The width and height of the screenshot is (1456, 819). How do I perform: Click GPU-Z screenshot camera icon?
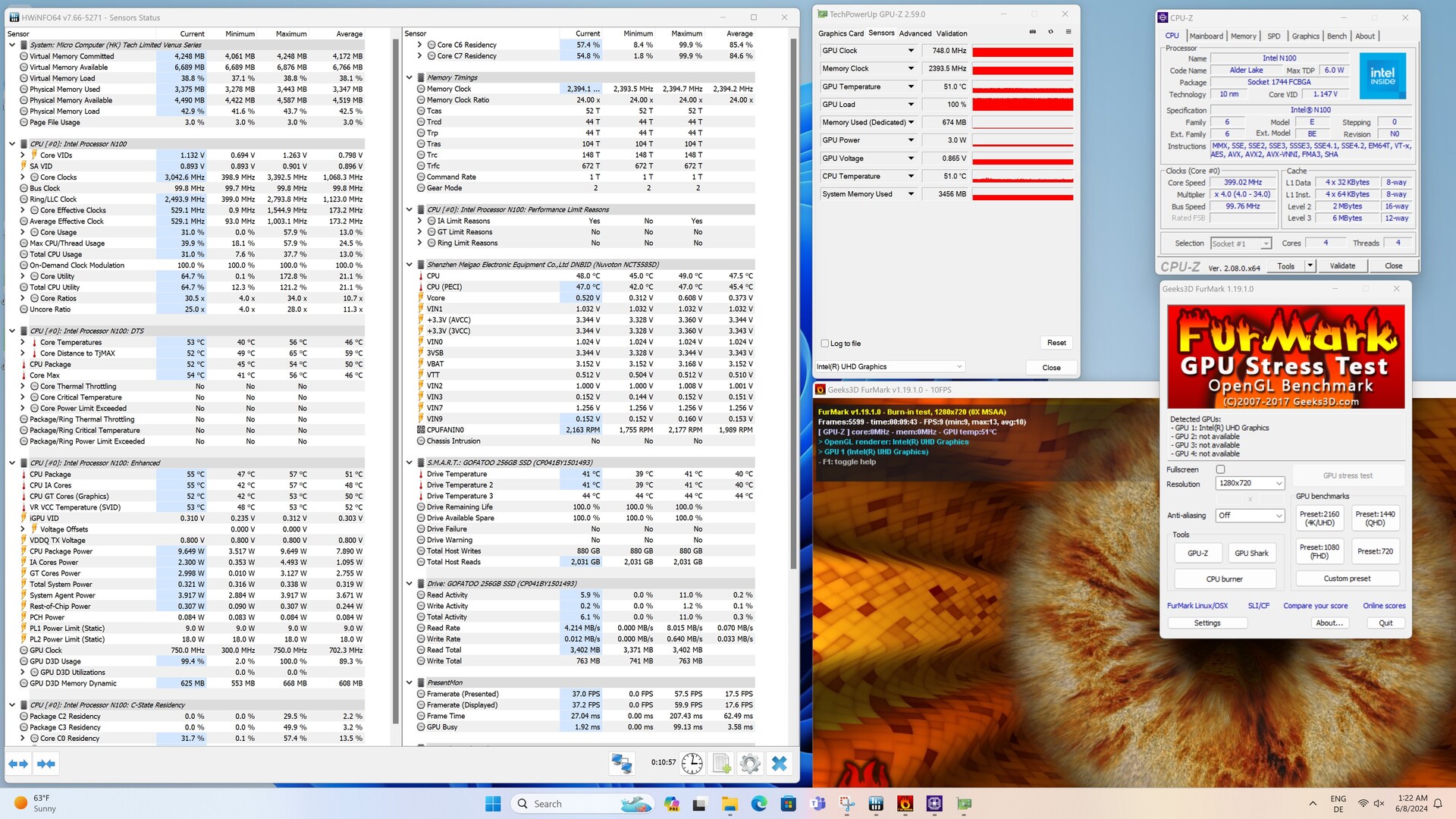click(x=1032, y=32)
